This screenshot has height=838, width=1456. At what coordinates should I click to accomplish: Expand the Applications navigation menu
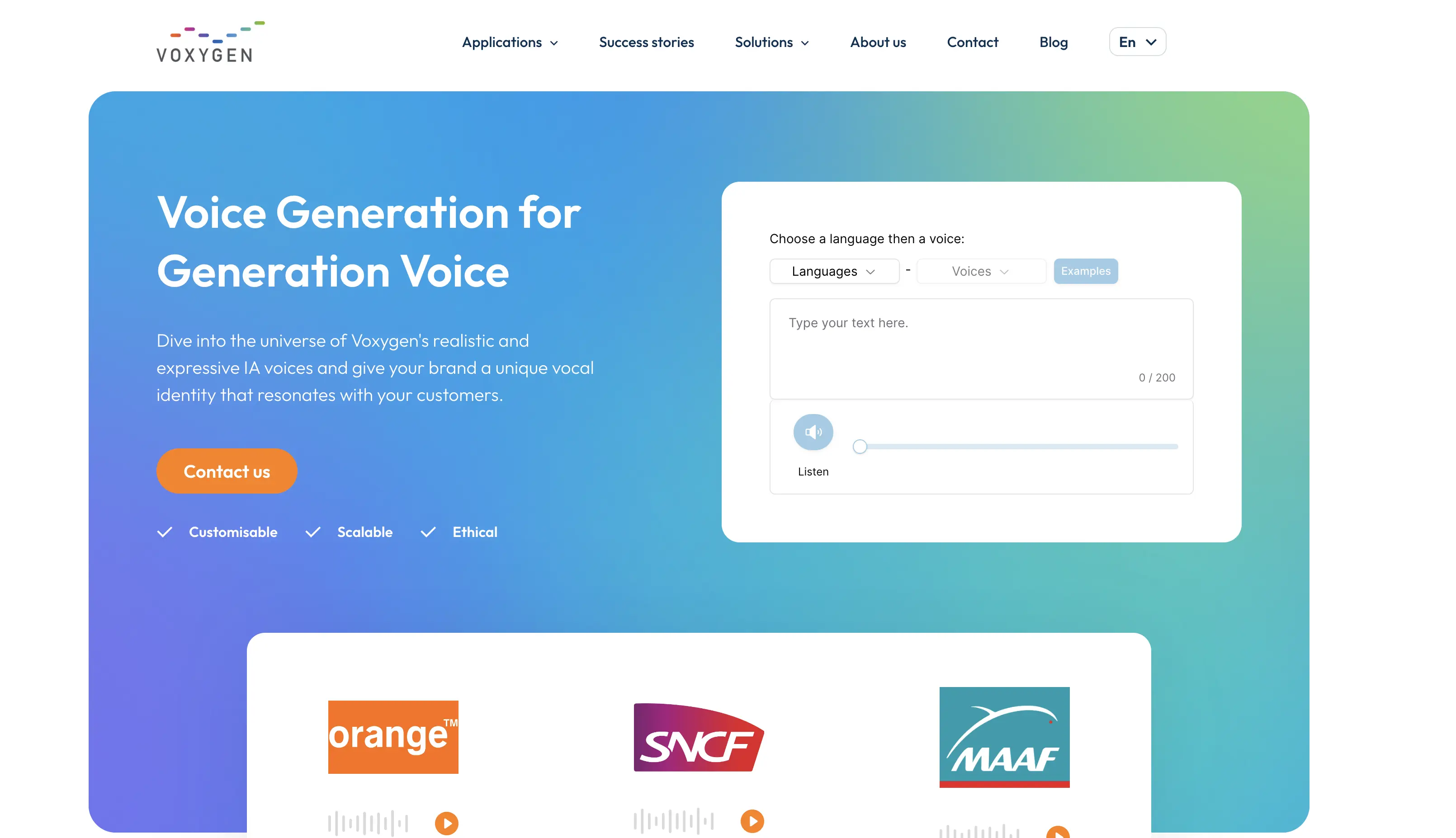point(511,41)
